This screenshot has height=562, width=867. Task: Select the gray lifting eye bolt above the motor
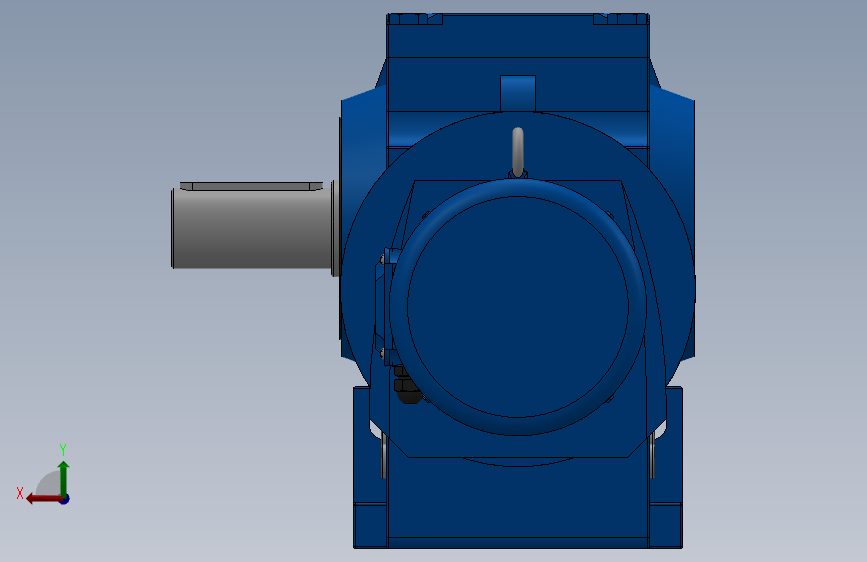pos(518,153)
